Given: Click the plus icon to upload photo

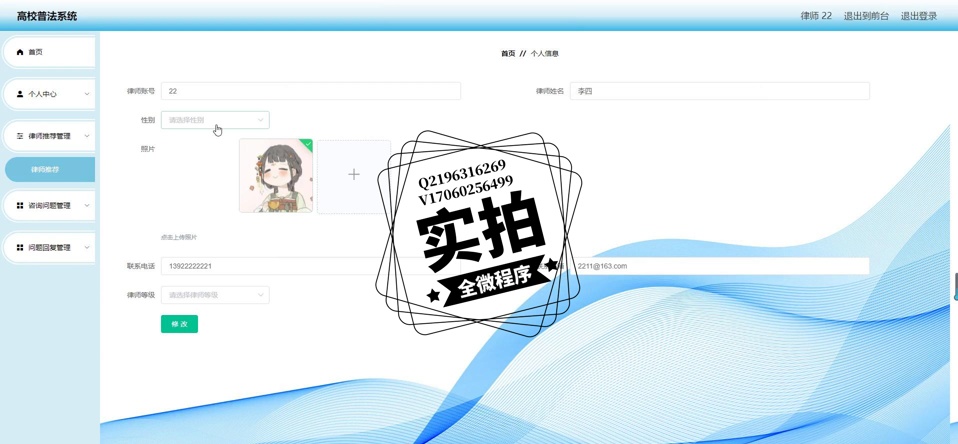Looking at the screenshot, I should point(353,175).
